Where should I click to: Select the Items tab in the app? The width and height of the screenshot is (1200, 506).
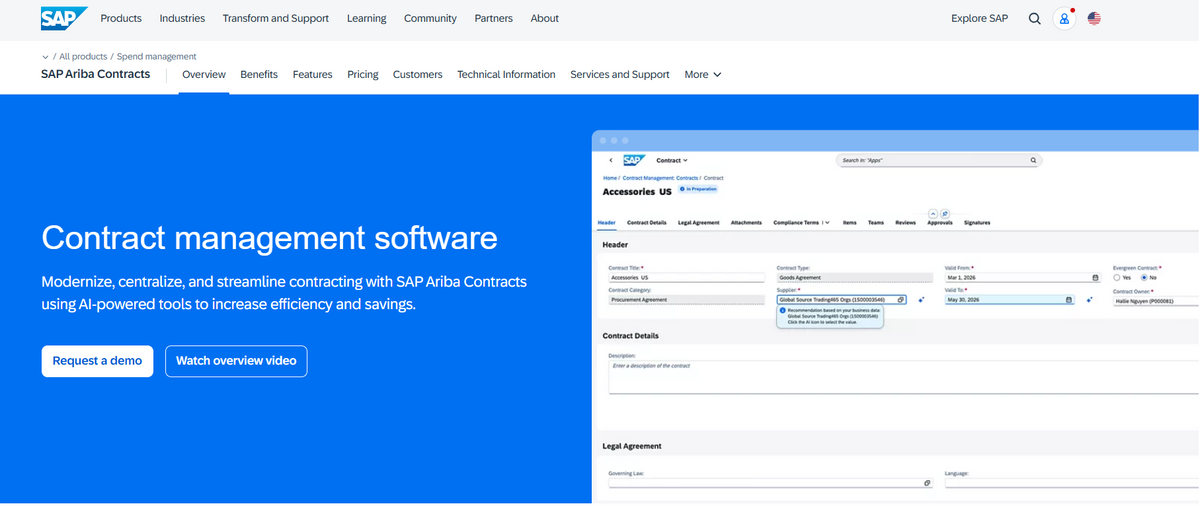coord(850,222)
